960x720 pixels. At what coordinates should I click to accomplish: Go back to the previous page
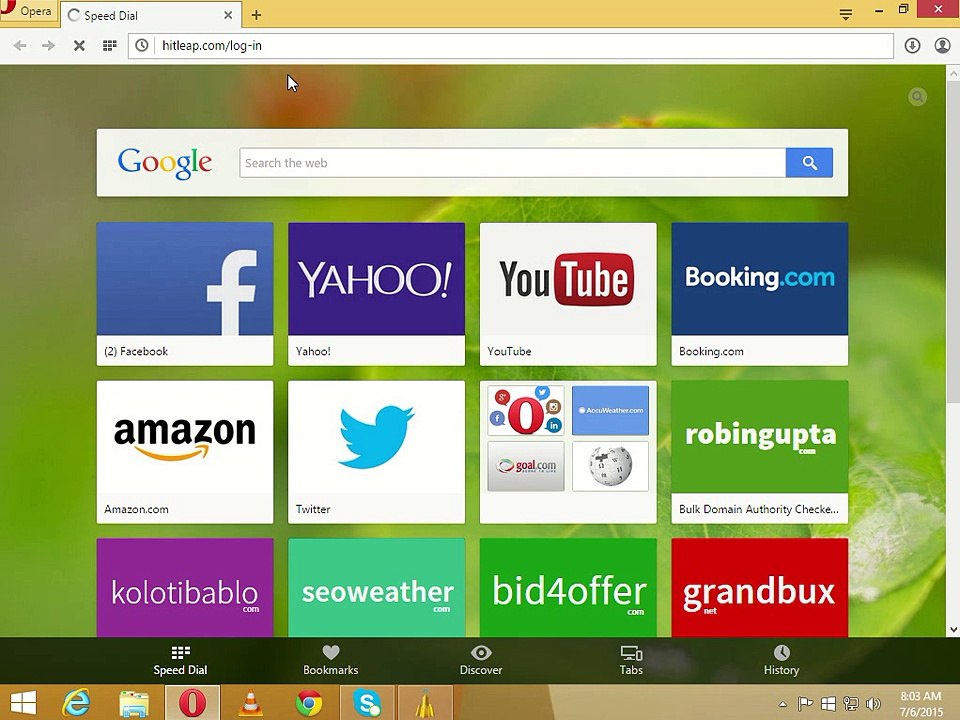click(20, 45)
